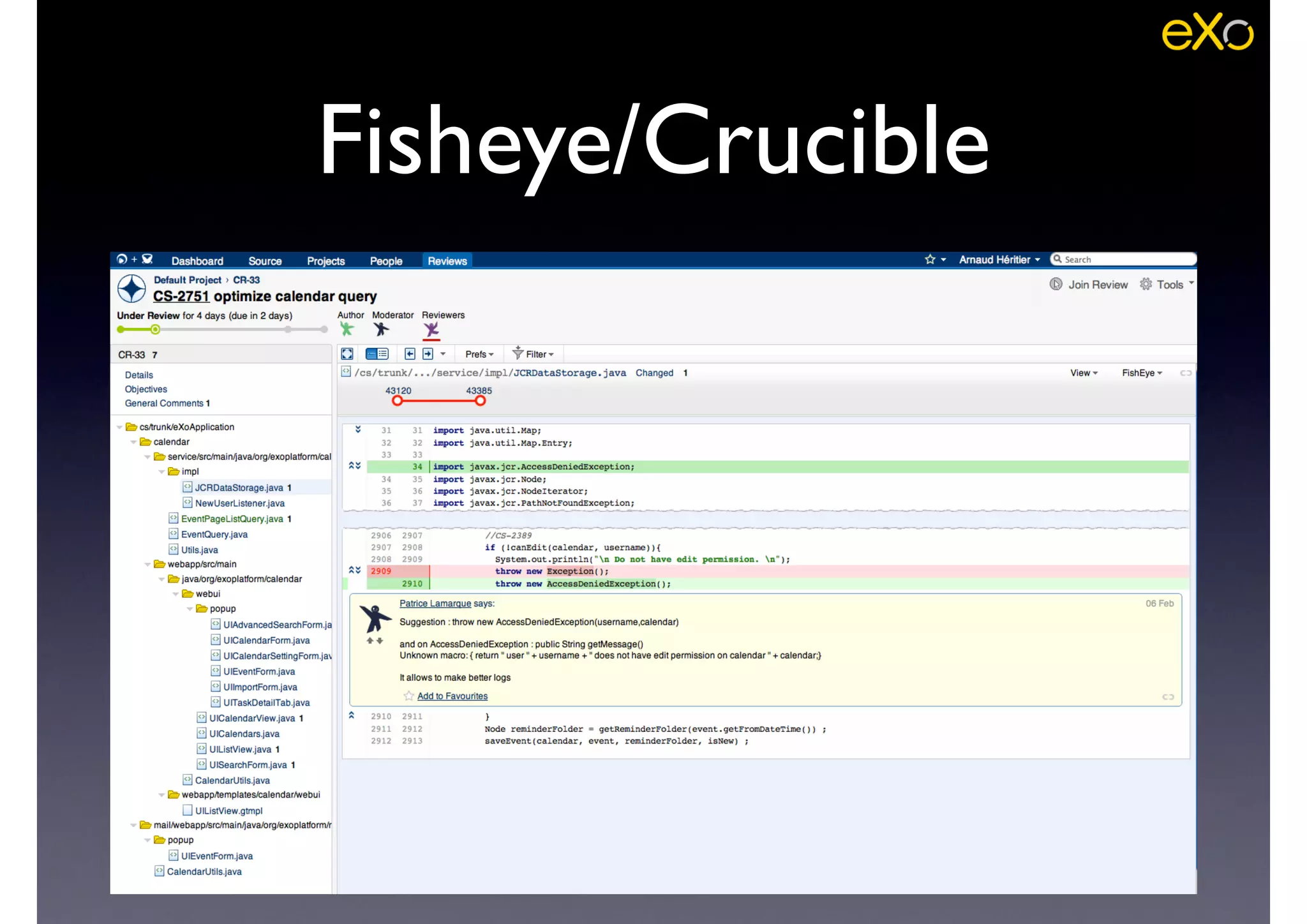Go to the previous file arrow icon
Image resolution: width=1307 pixels, height=924 pixels.
[410, 354]
